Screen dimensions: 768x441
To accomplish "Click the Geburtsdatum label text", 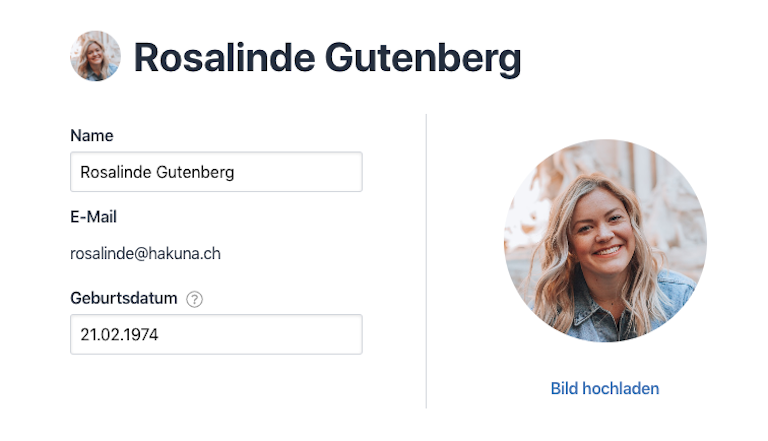I will coord(123,298).
